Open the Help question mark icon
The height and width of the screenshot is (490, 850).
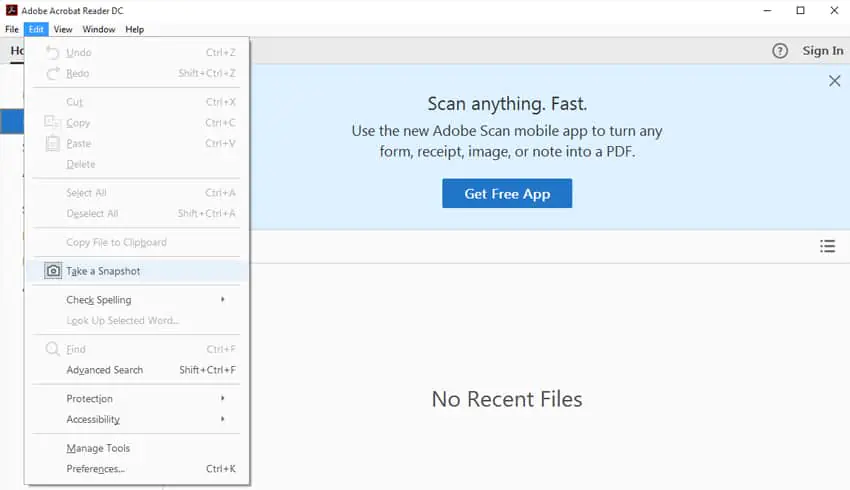point(780,51)
